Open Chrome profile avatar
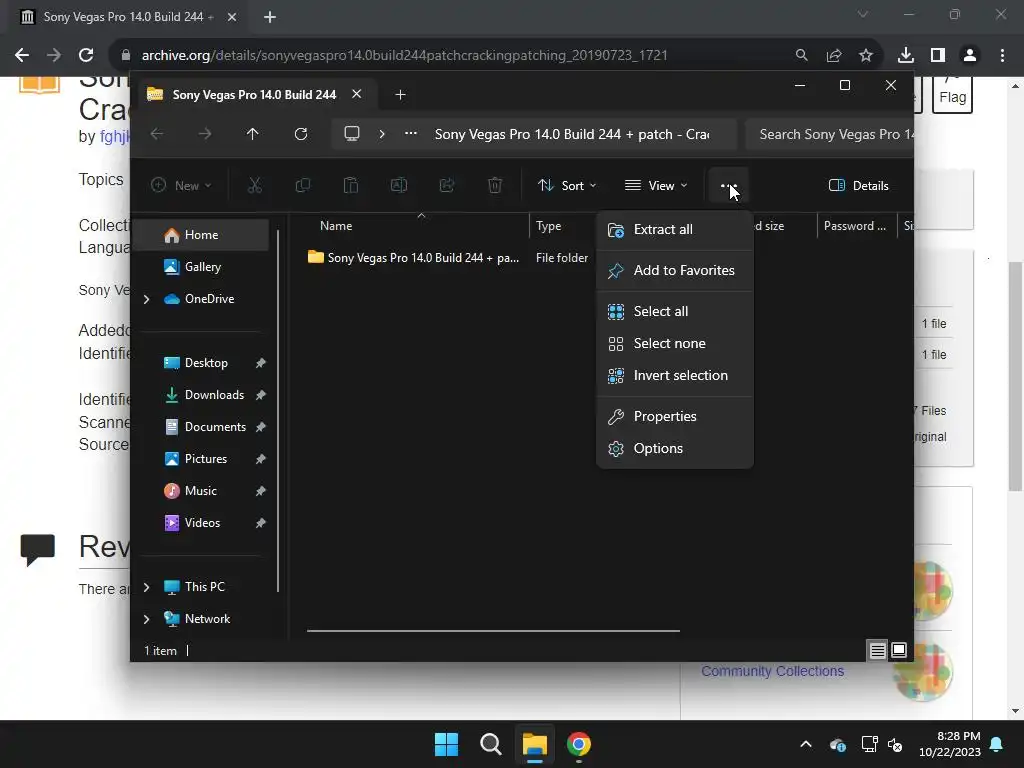Viewport: 1024px width, 768px height. click(970, 56)
